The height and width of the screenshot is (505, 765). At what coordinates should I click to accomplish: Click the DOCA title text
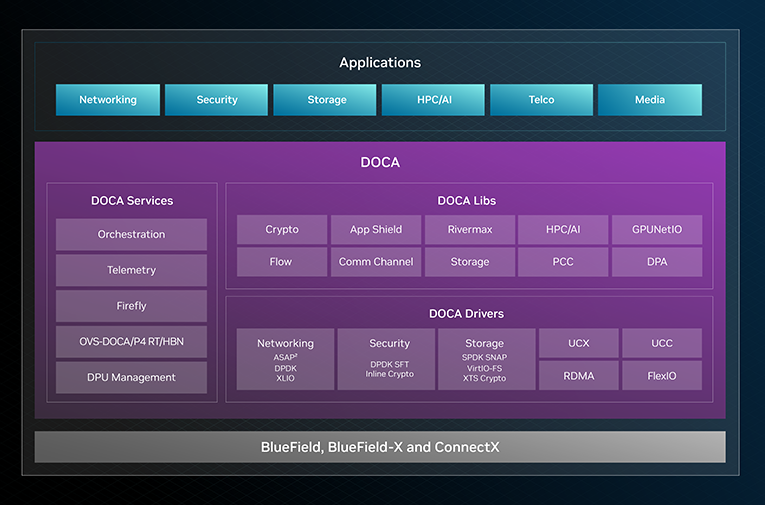pyautogui.click(x=380, y=162)
